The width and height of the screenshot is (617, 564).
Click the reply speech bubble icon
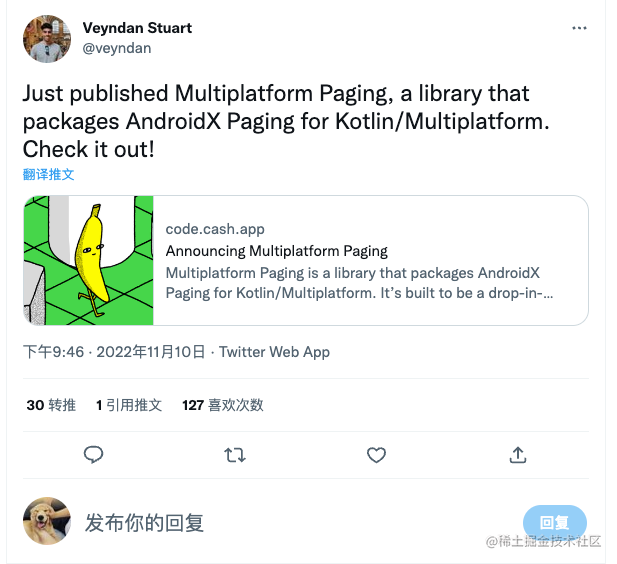[x=93, y=455]
